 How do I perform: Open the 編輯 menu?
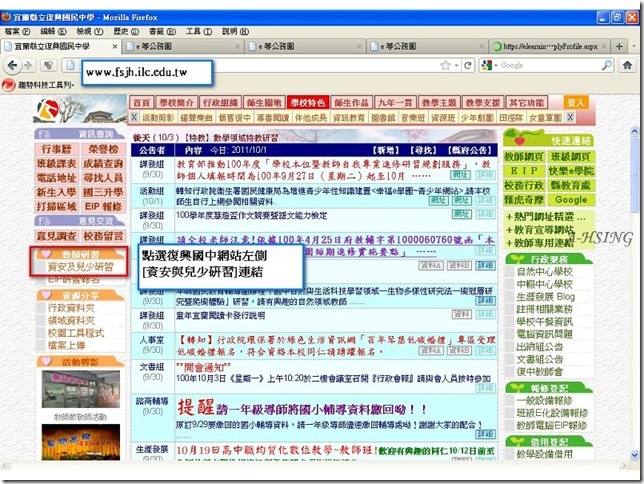tap(53, 31)
